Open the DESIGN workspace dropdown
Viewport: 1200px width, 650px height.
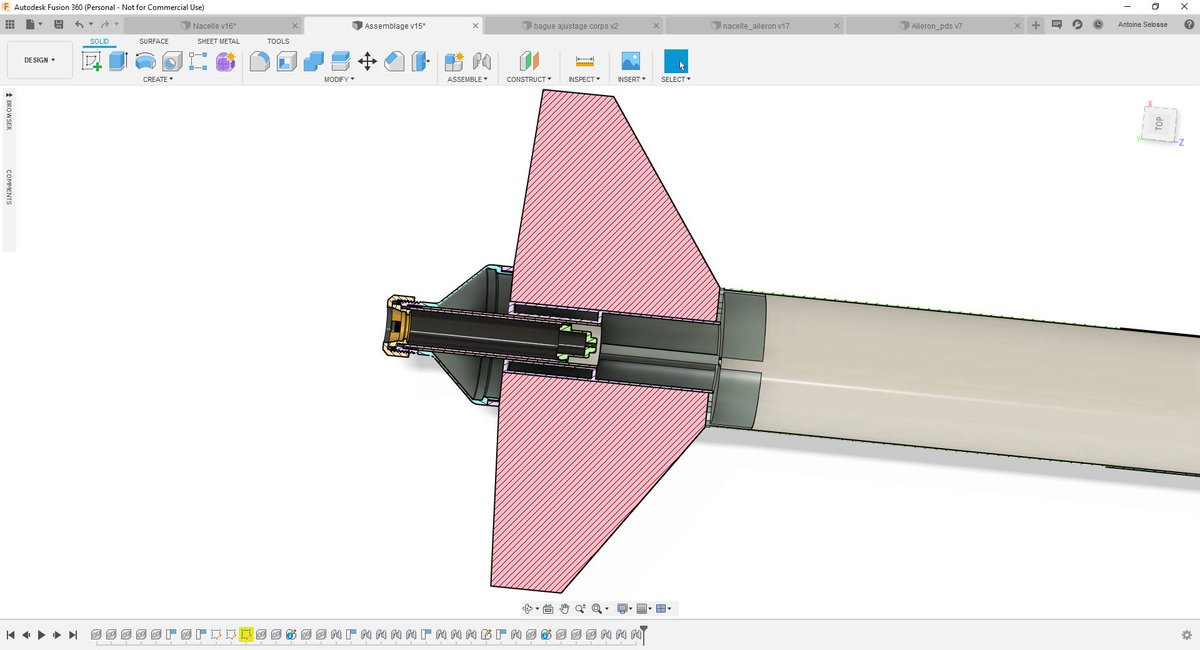pyautogui.click(x=40, y=60)
